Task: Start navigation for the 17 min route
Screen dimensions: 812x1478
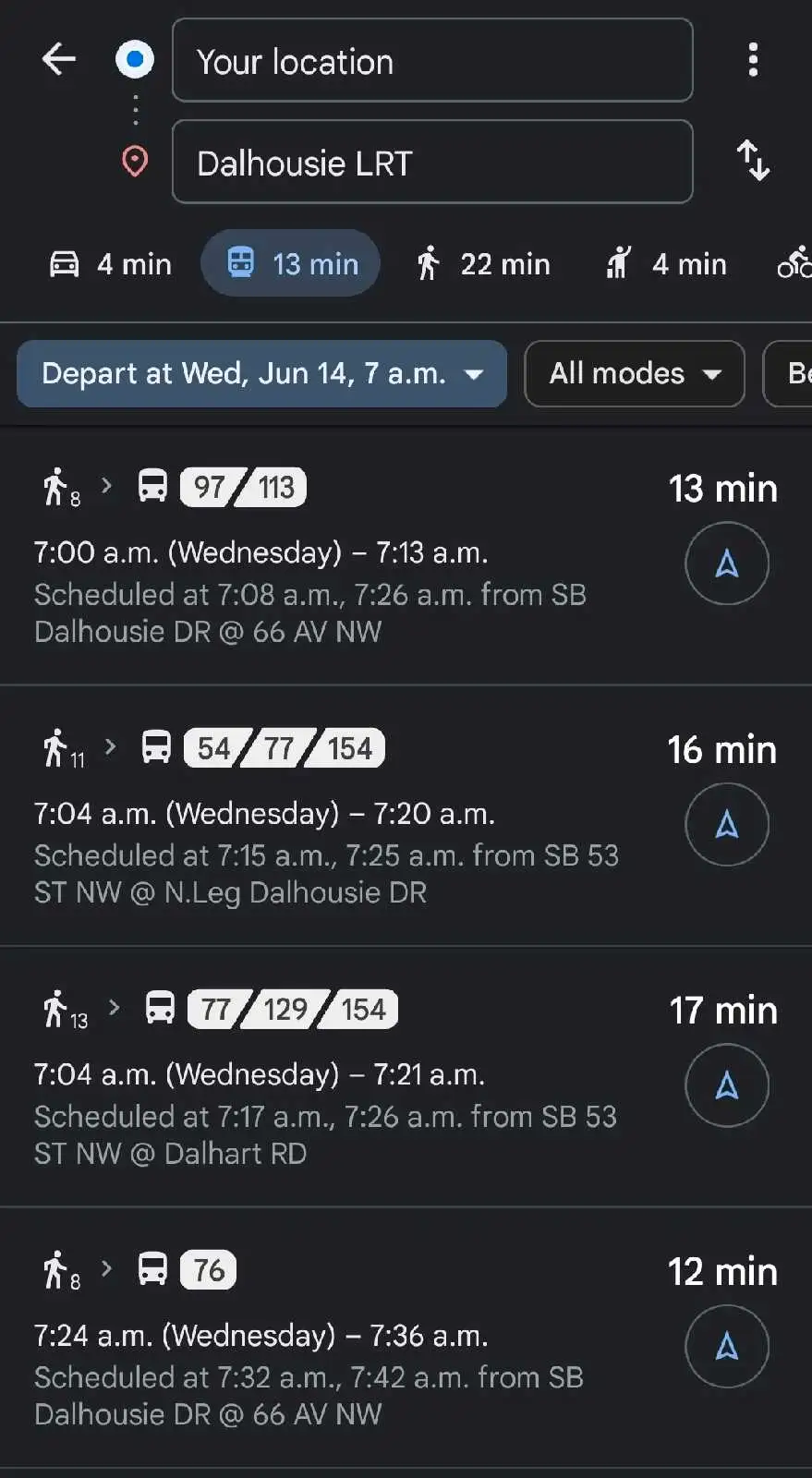Action: pyautogui.click(x=727, y=1085)
